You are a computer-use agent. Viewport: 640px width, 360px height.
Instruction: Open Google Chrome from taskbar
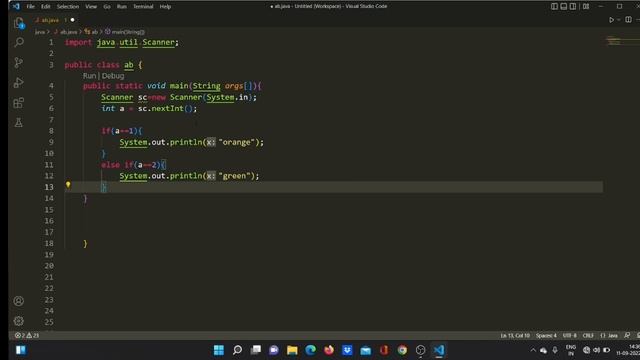pyautogui.click(x=402, y=350)
